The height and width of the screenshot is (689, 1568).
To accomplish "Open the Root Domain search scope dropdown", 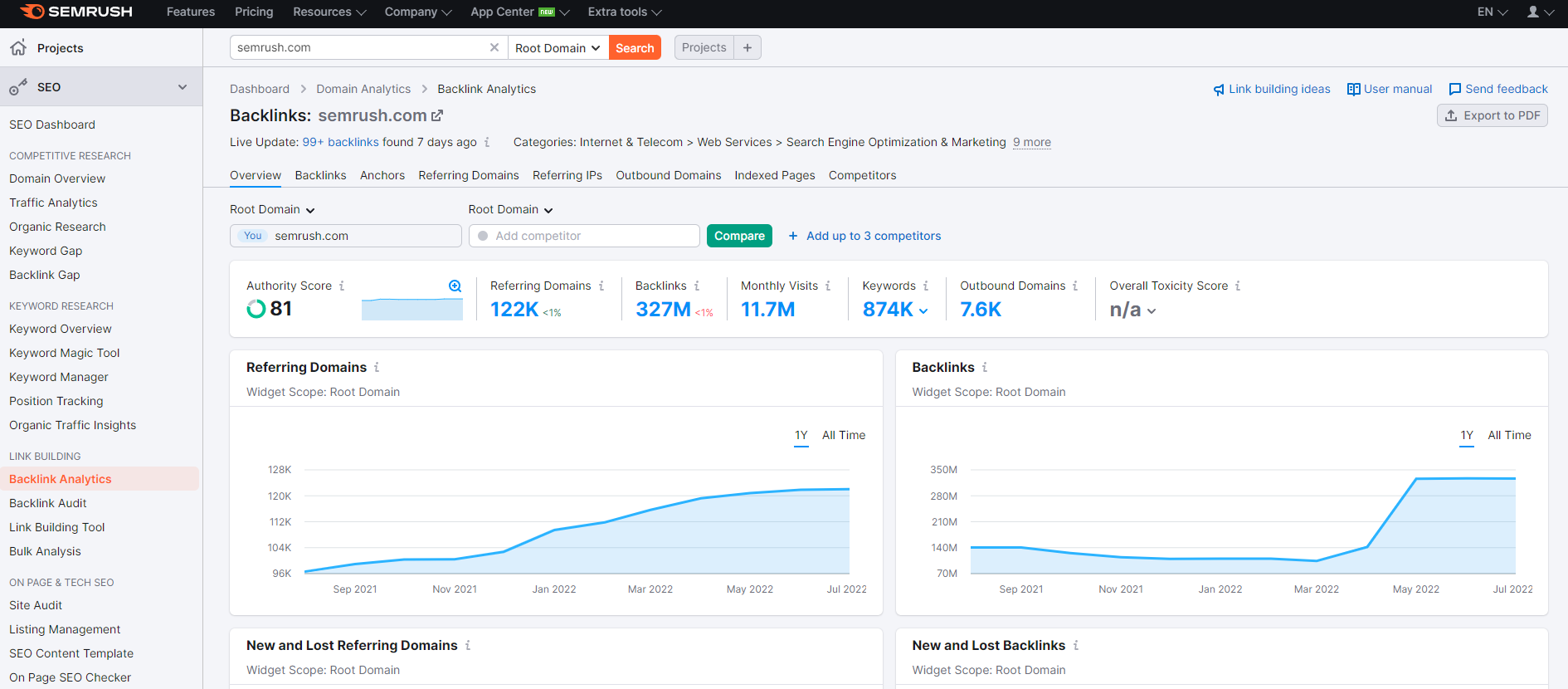I will pyautogui.click(x=558, y=47).
